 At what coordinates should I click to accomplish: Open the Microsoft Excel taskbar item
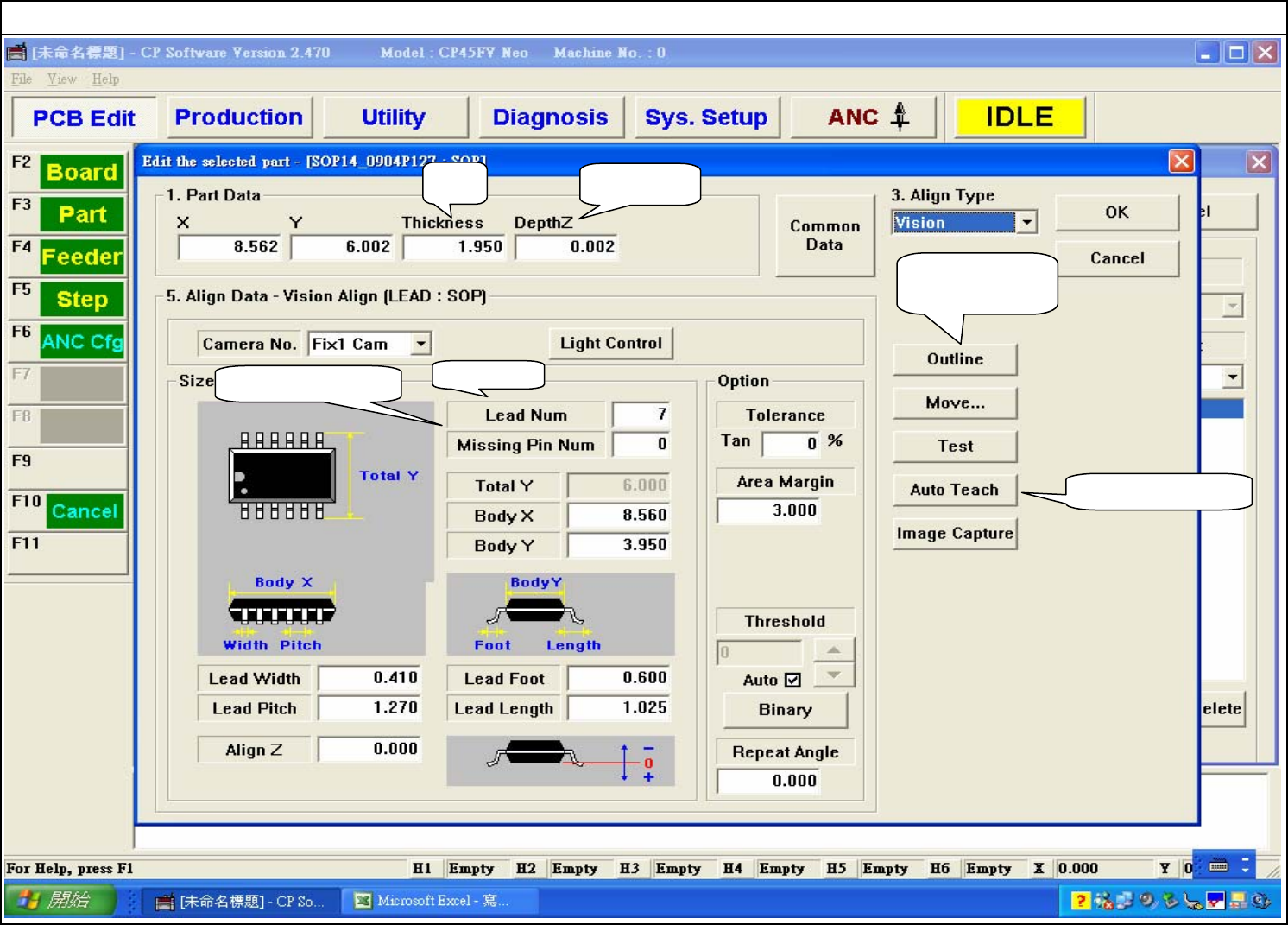[x=441, y=901]
